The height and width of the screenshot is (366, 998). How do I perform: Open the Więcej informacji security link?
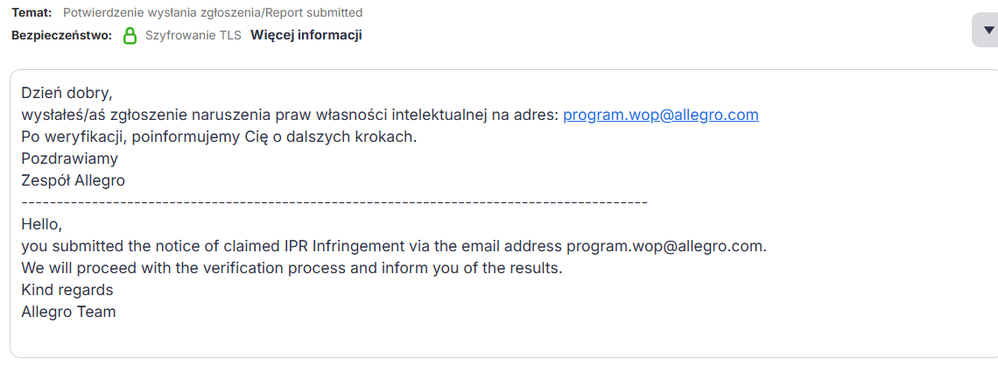[x=306, y=35]
